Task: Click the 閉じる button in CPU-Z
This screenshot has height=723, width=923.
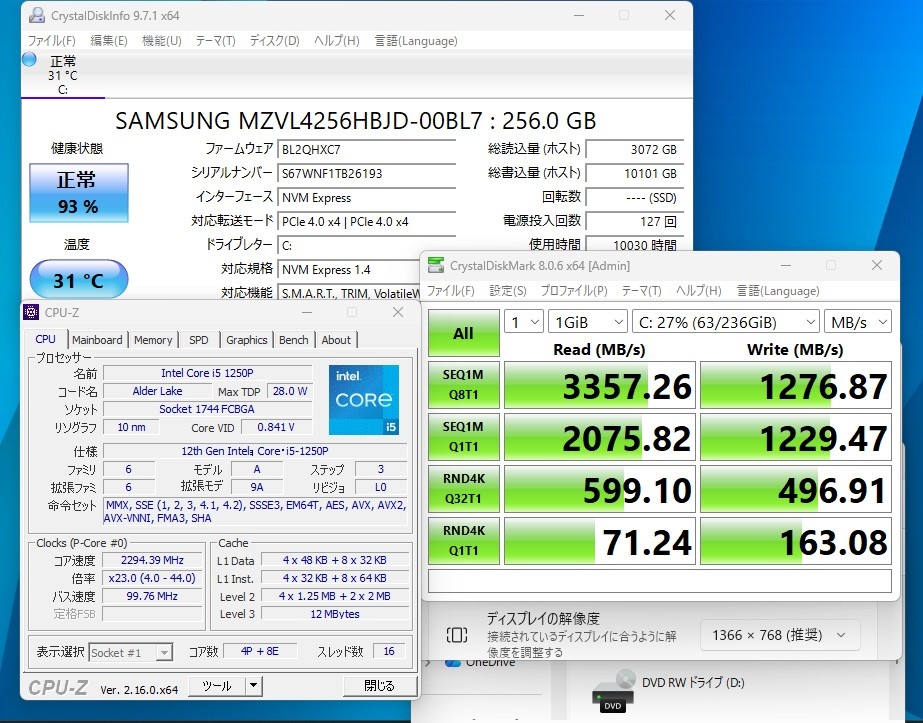Action: click(380, 685)
